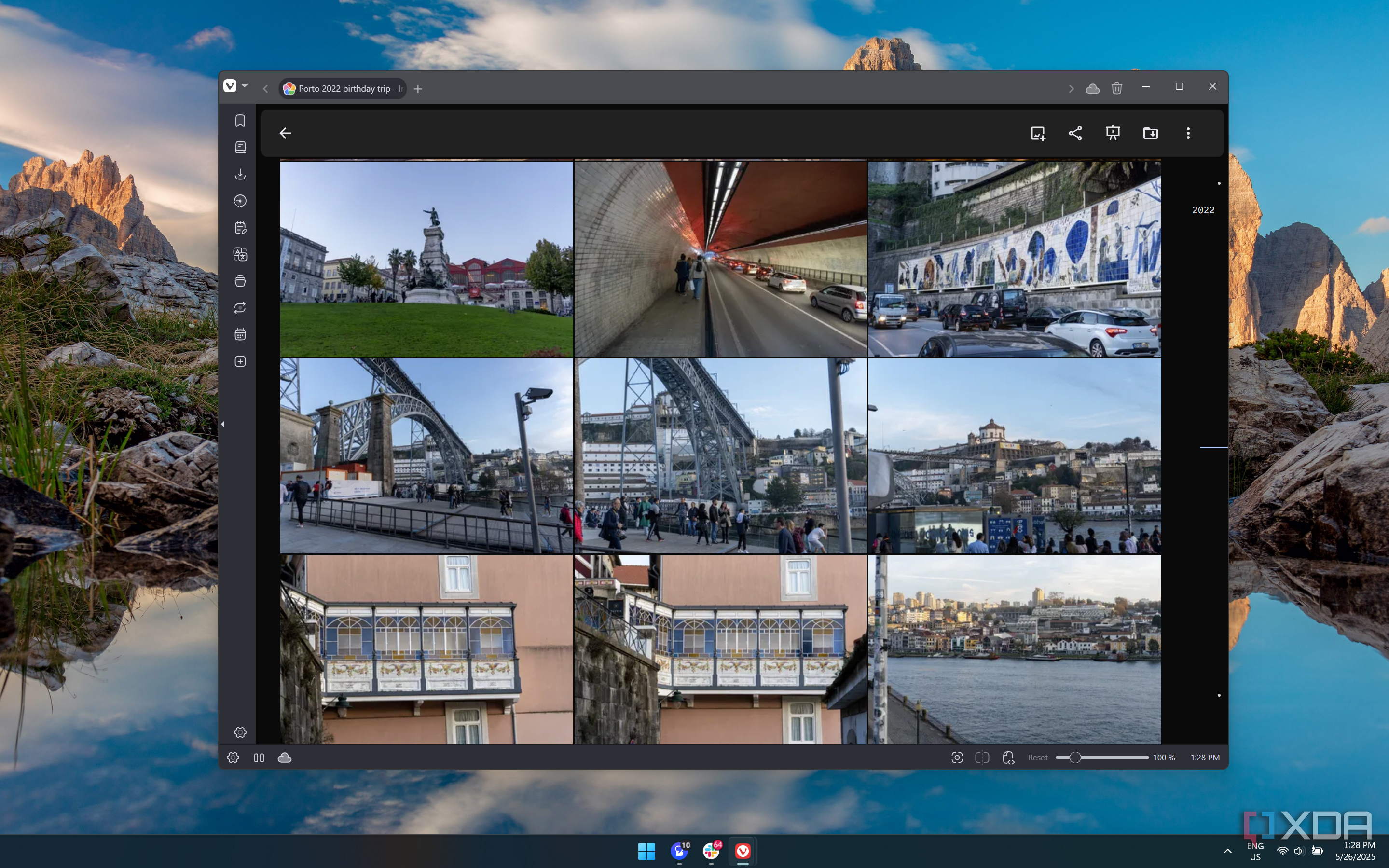Open the Translate panel

pos(240,254)
